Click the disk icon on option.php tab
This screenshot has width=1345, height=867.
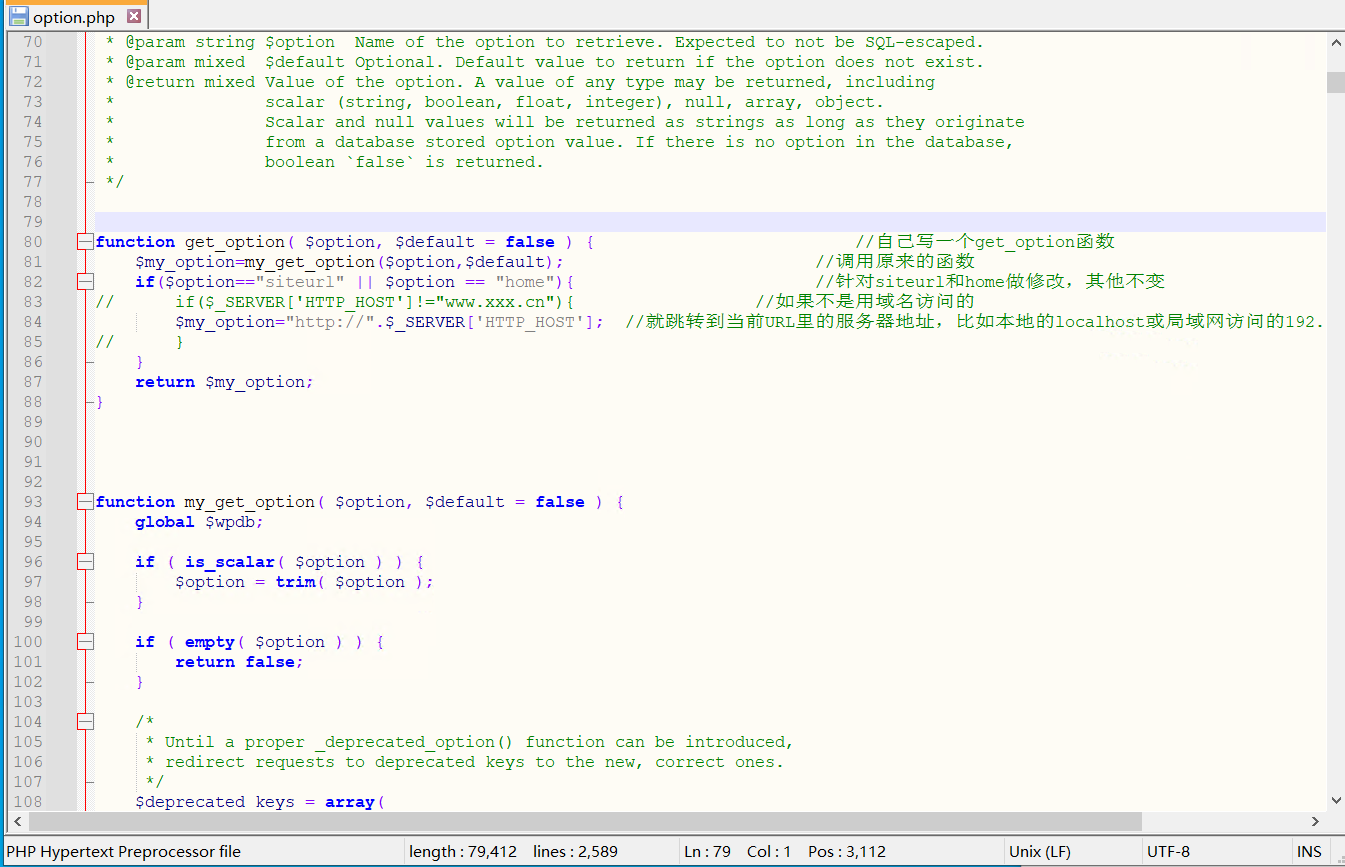click(18, 17)
